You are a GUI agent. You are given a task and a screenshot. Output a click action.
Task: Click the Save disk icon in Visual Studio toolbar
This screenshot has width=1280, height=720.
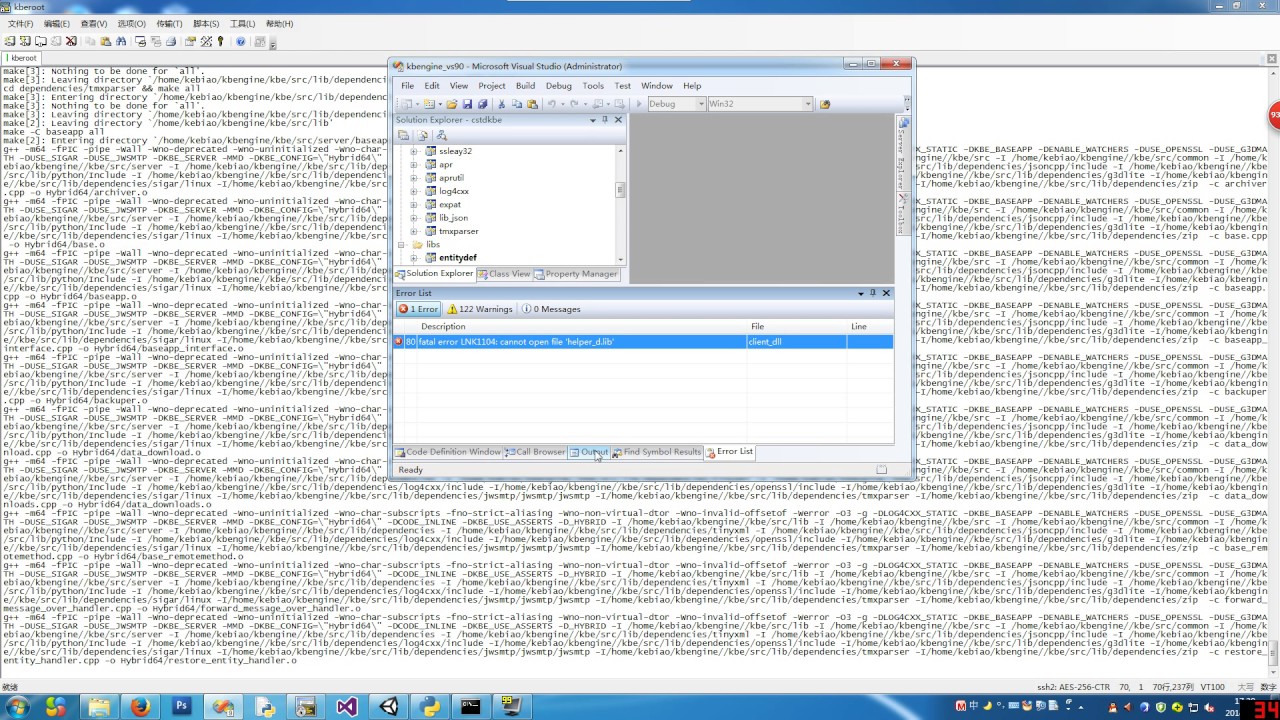point(467,104)
